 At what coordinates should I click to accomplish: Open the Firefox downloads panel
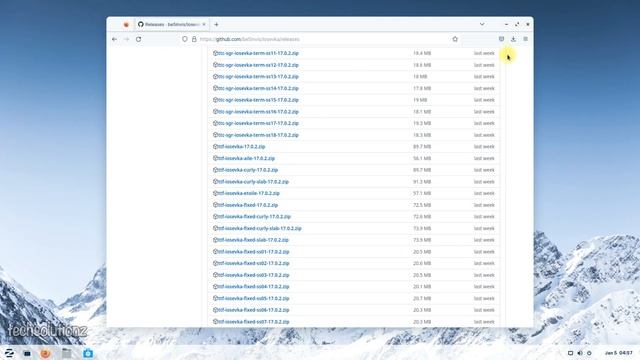tap(513, 39)
